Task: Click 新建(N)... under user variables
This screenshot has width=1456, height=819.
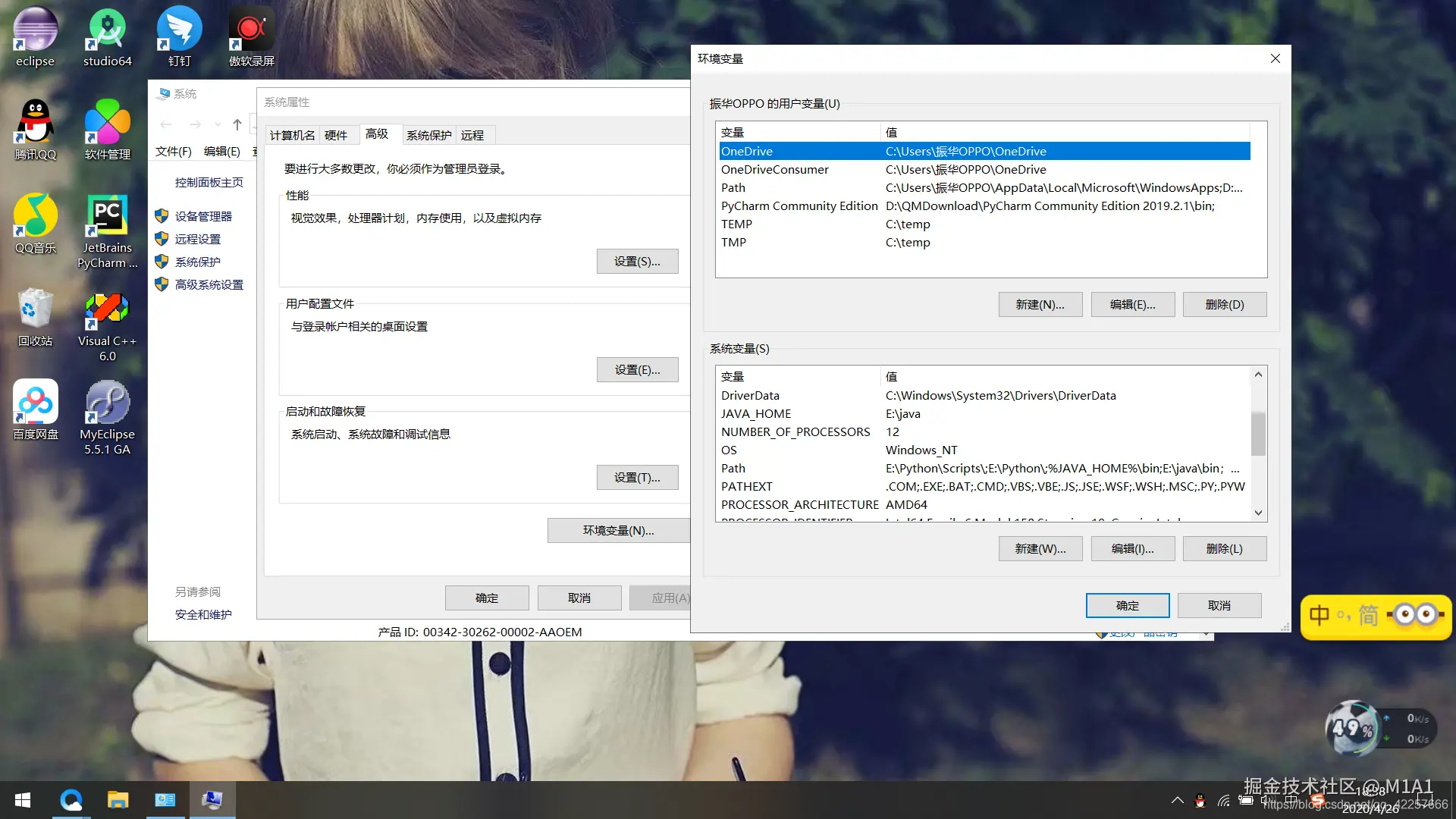Action: [1040, 304]
